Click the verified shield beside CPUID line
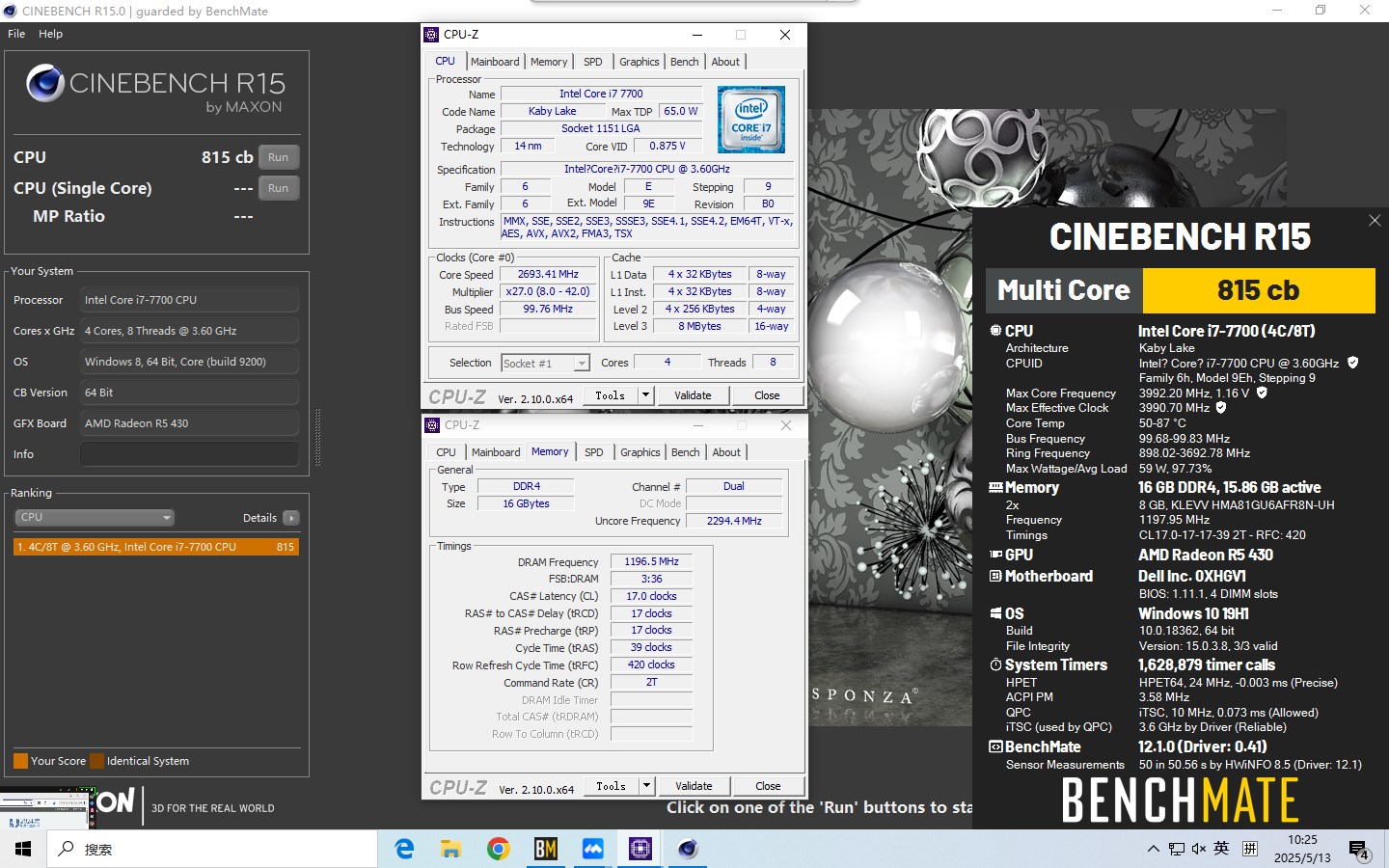1389x868 pixels. [1352, 363]
